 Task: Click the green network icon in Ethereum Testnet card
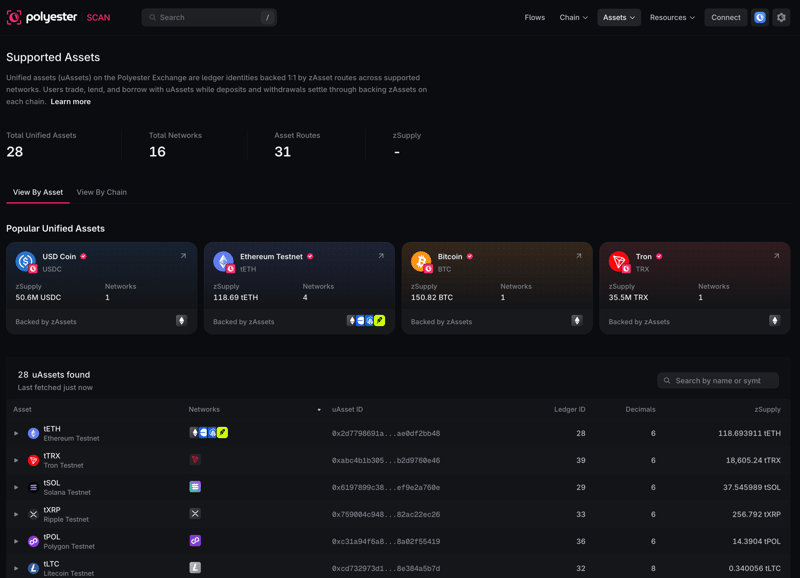380,320
